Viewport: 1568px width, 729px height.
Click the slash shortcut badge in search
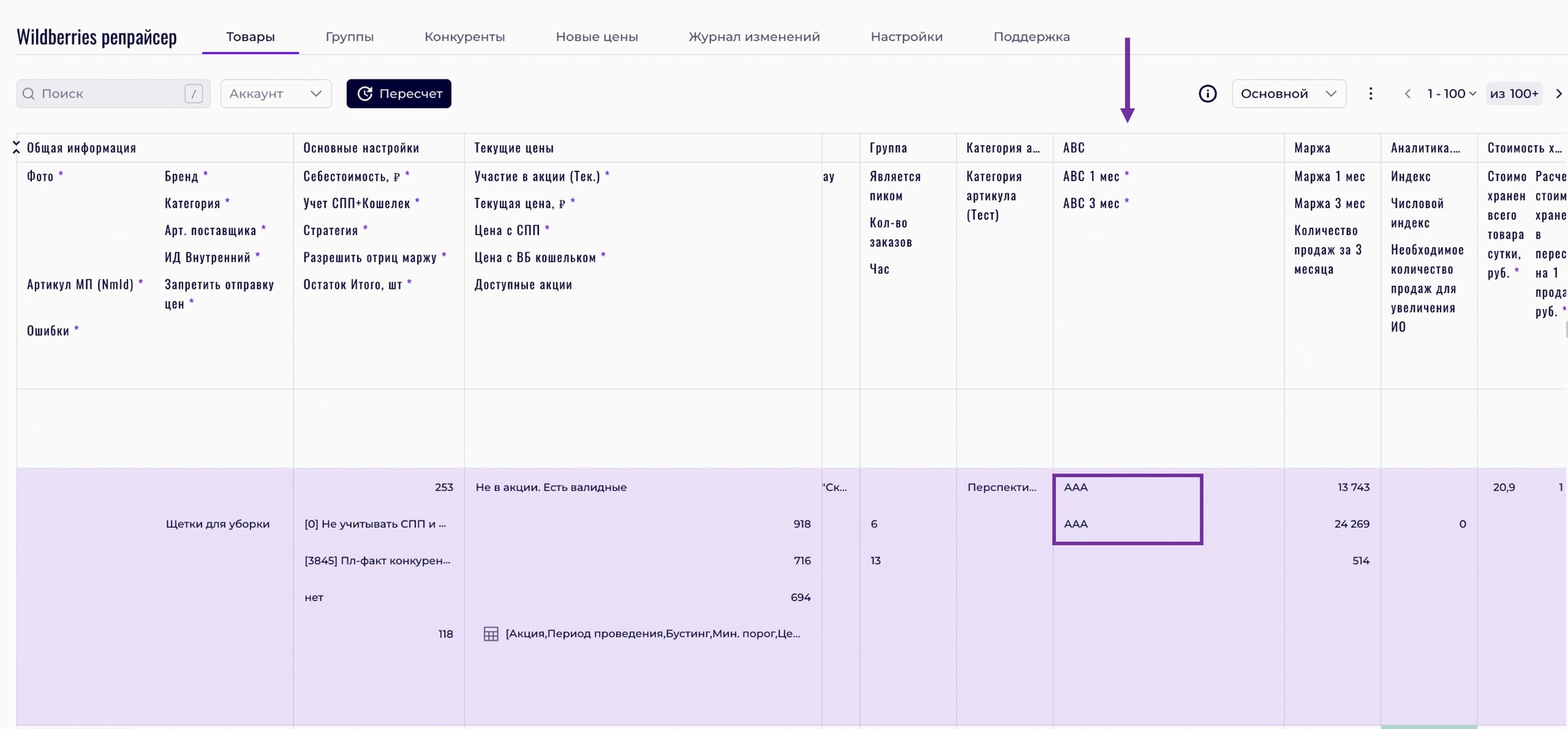click(193, 94)
